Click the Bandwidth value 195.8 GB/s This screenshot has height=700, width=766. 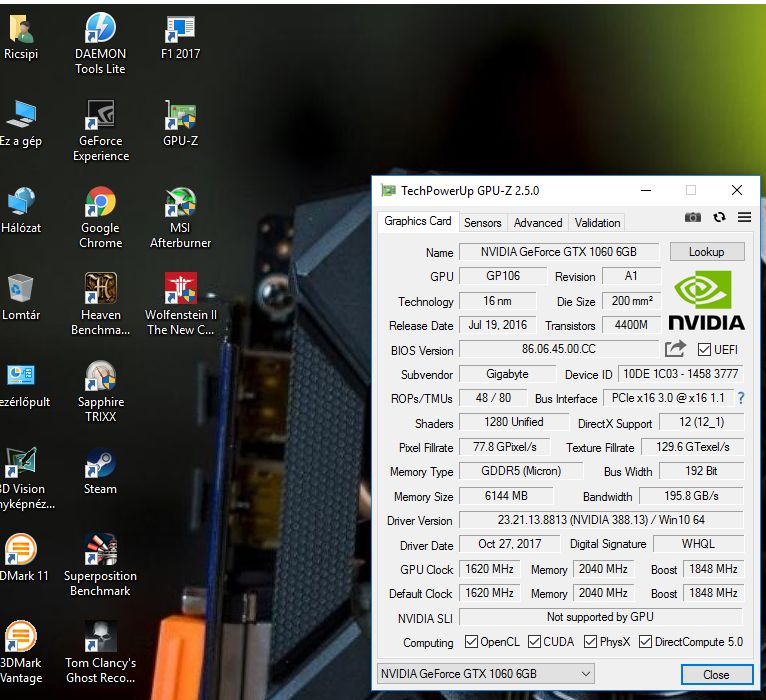click(691, 496)
